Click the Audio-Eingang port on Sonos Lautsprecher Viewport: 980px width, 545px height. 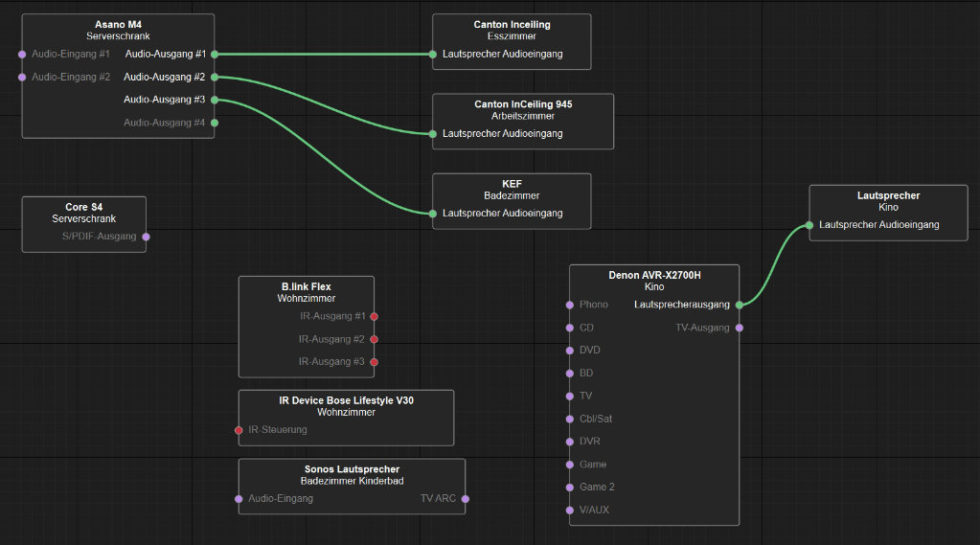(x=239, y=499)
